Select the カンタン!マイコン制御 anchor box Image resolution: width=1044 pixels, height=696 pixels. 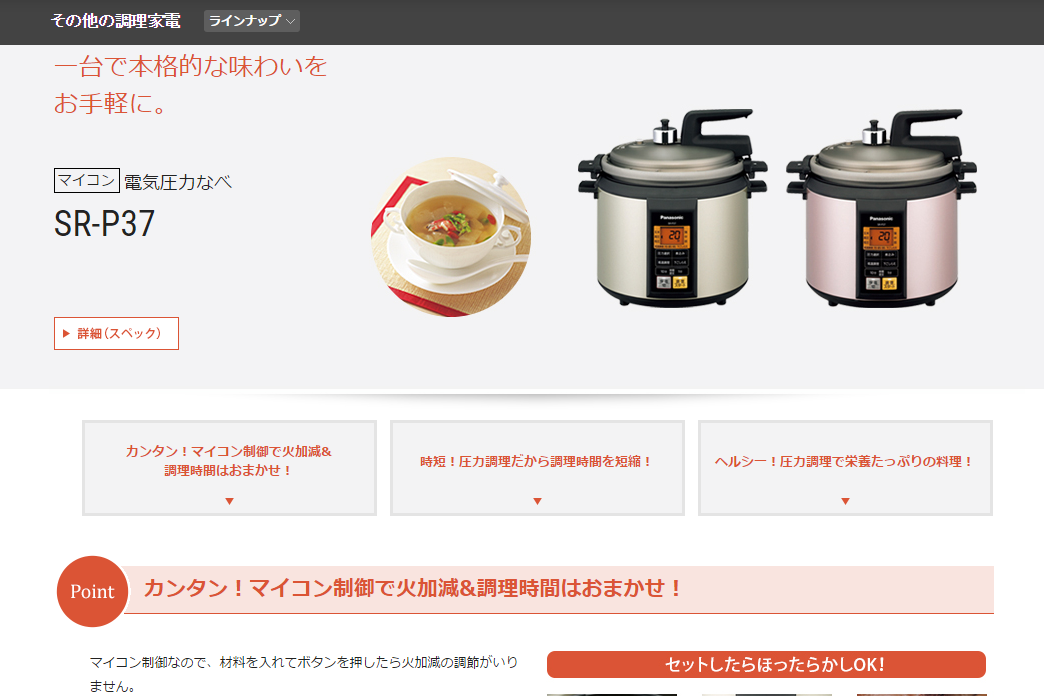pos(229,468)
